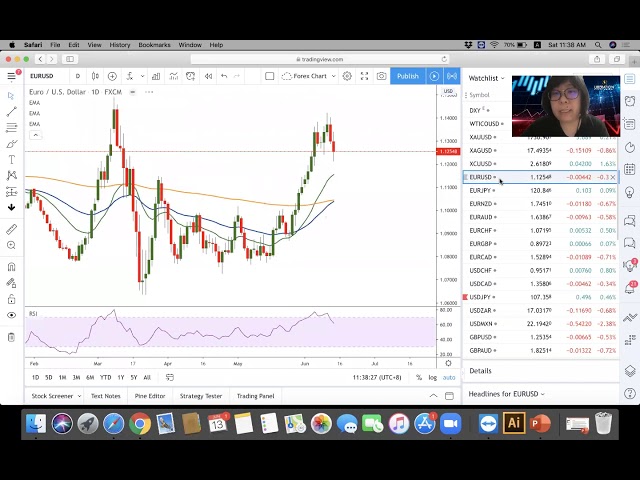Select the trend line drawing tool

11,112
